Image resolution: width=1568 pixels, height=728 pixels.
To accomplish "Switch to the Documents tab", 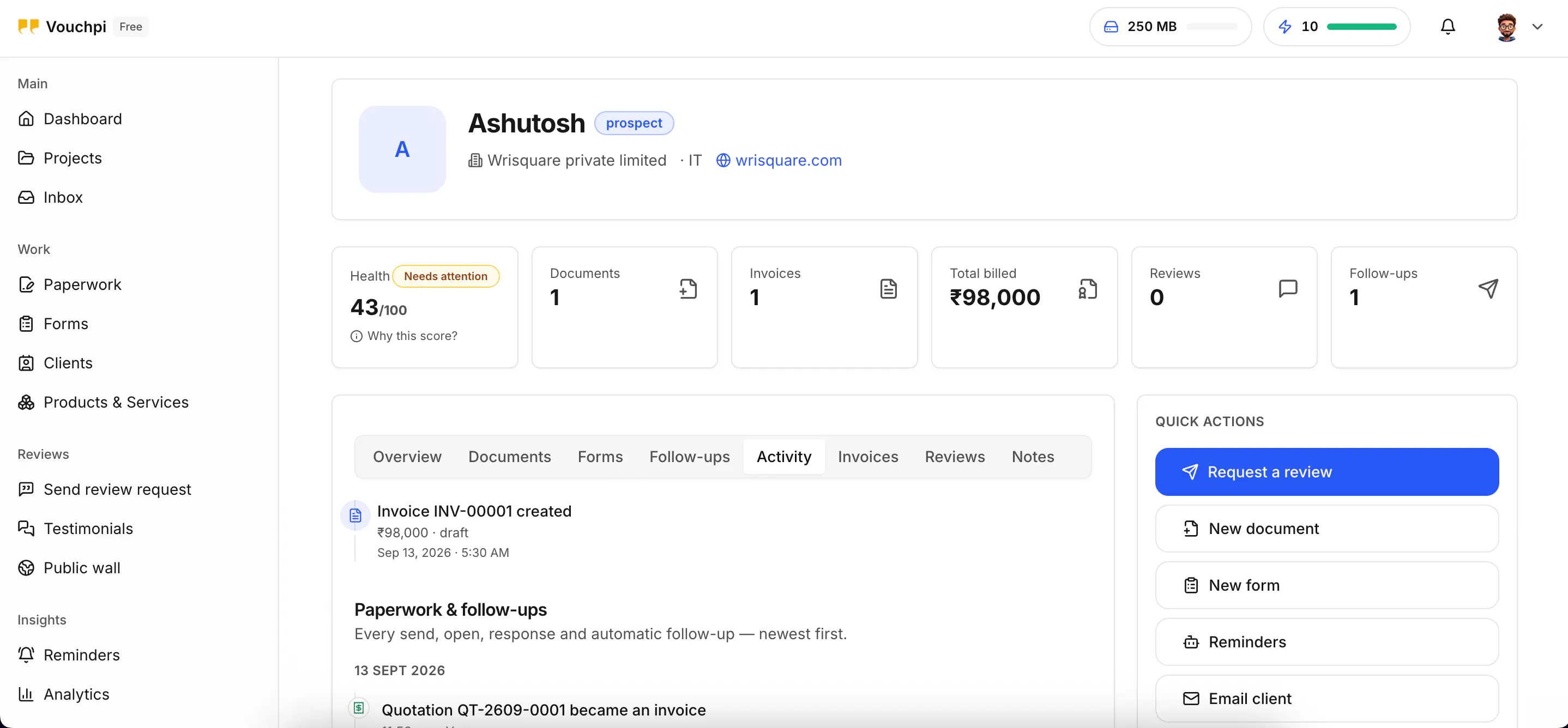I will tap(509, 457).
